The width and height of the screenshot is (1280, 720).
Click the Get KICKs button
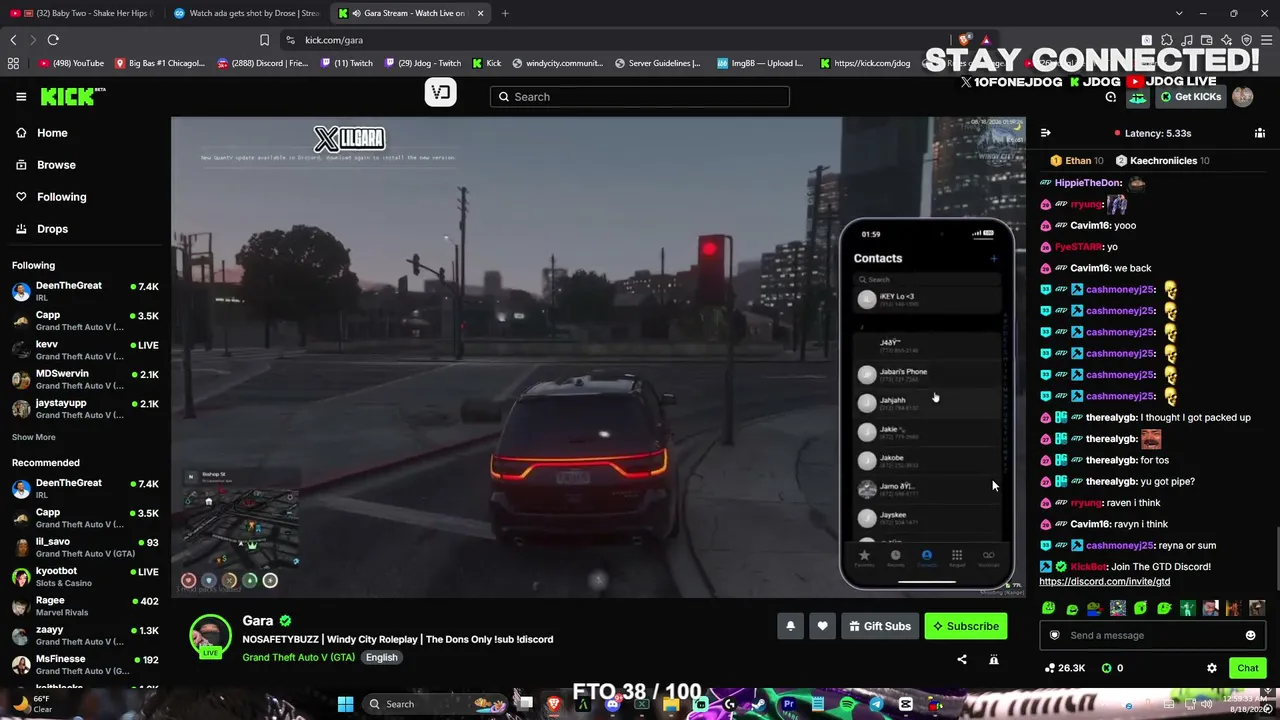(1190, 97)
